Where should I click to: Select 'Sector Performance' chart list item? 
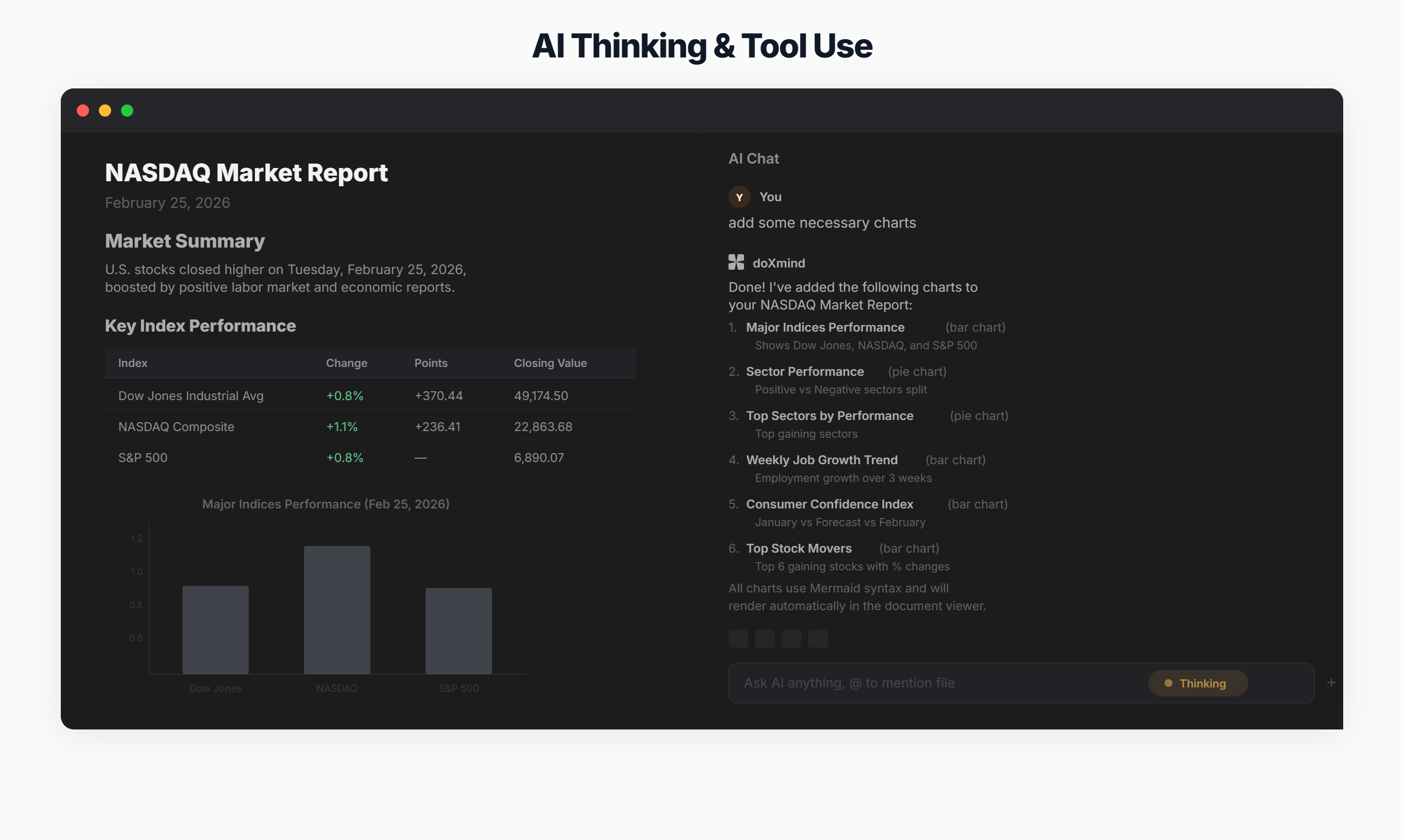(x=804, y=371)
